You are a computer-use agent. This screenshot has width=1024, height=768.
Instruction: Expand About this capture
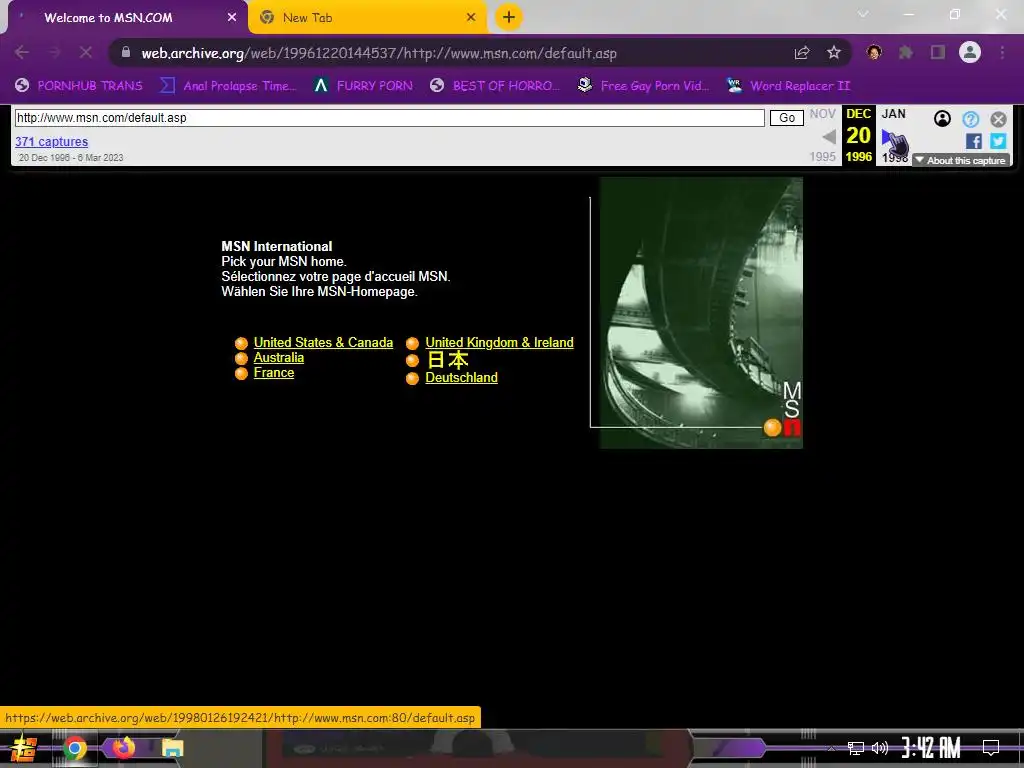tap(961, 160)
